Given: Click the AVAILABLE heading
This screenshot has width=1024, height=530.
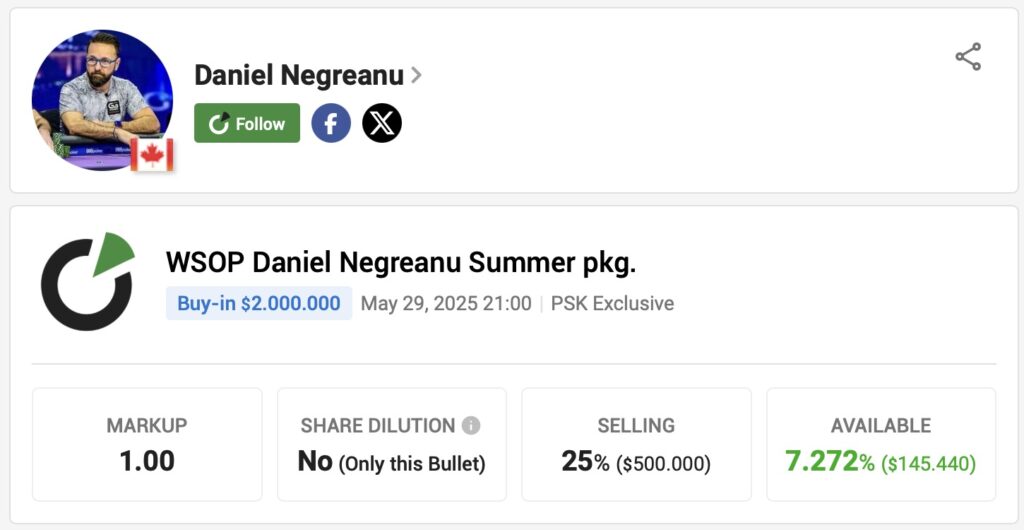Looking at the screenshot, I should coord(881,426).
